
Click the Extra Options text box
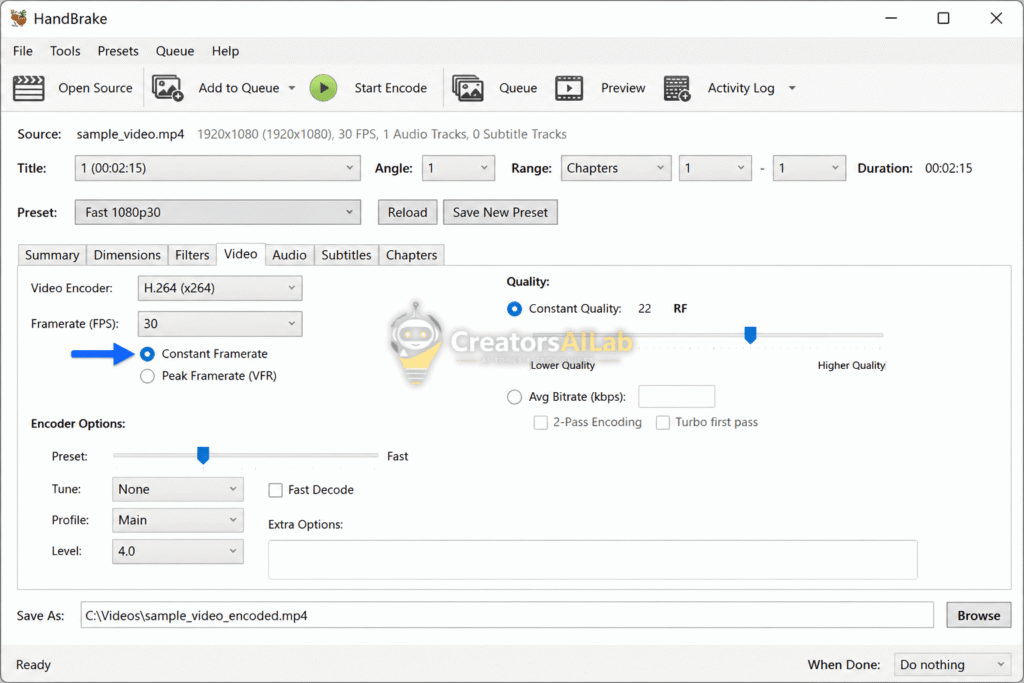[592, 560]
